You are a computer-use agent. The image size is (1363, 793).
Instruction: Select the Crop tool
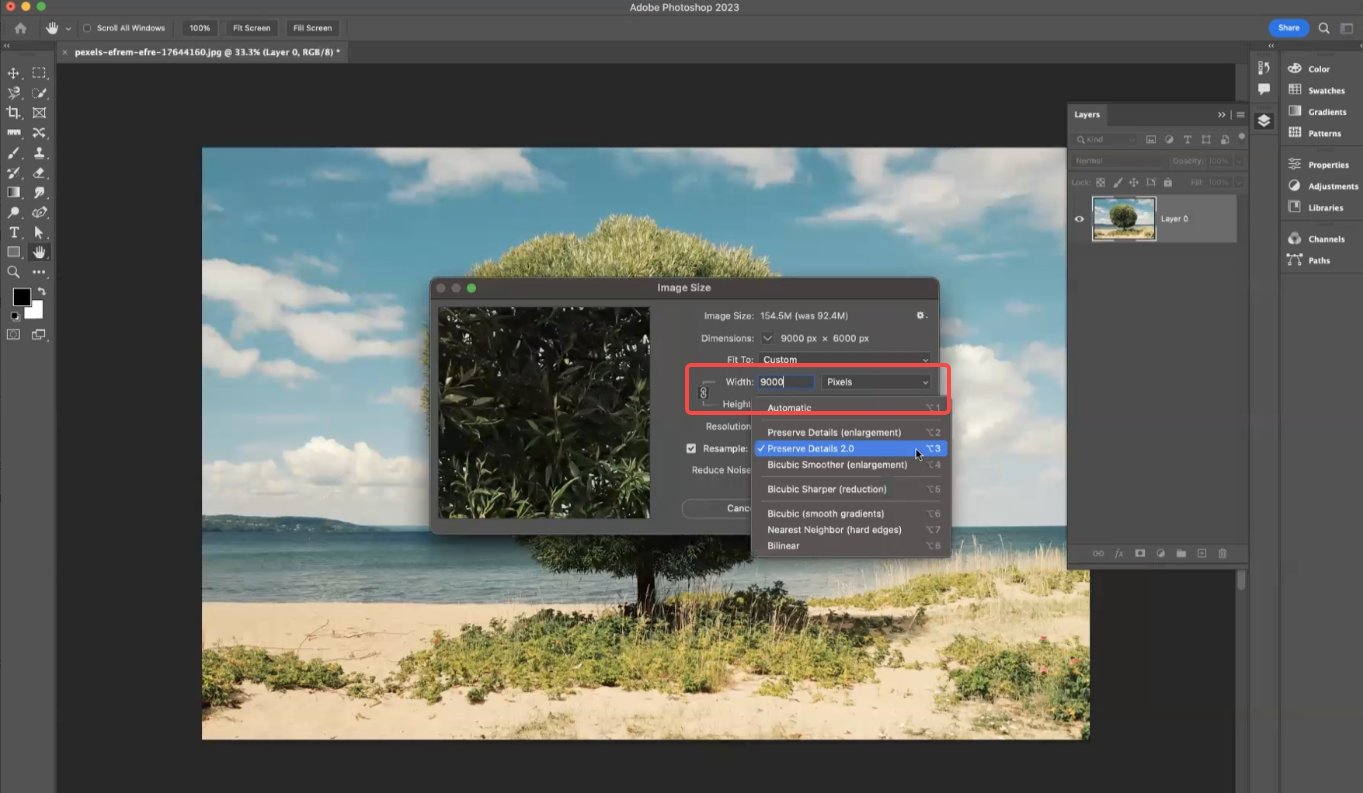click(x=14, y=113)
